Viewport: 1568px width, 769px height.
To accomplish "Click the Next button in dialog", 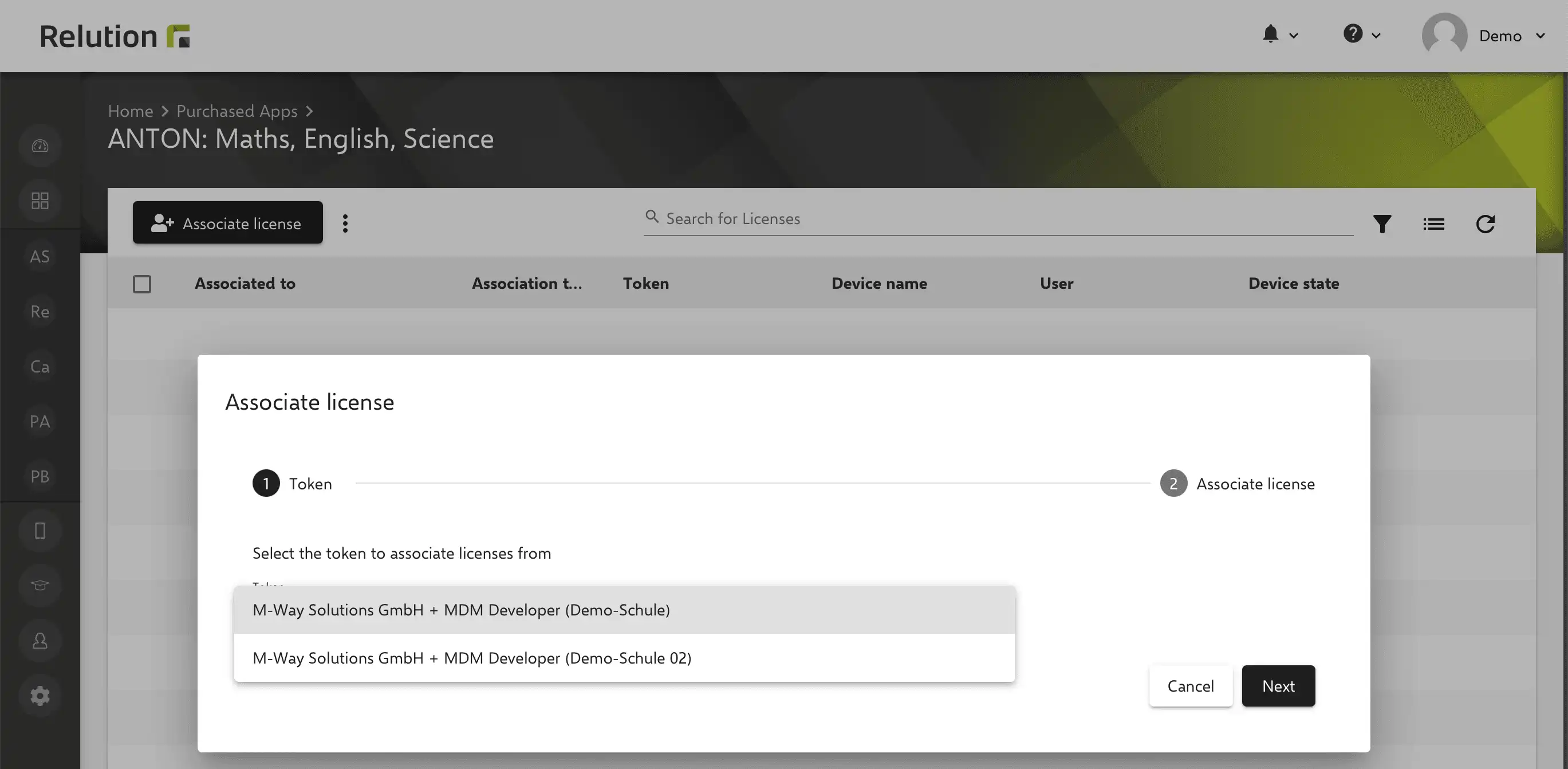I will click(1278, 686).
